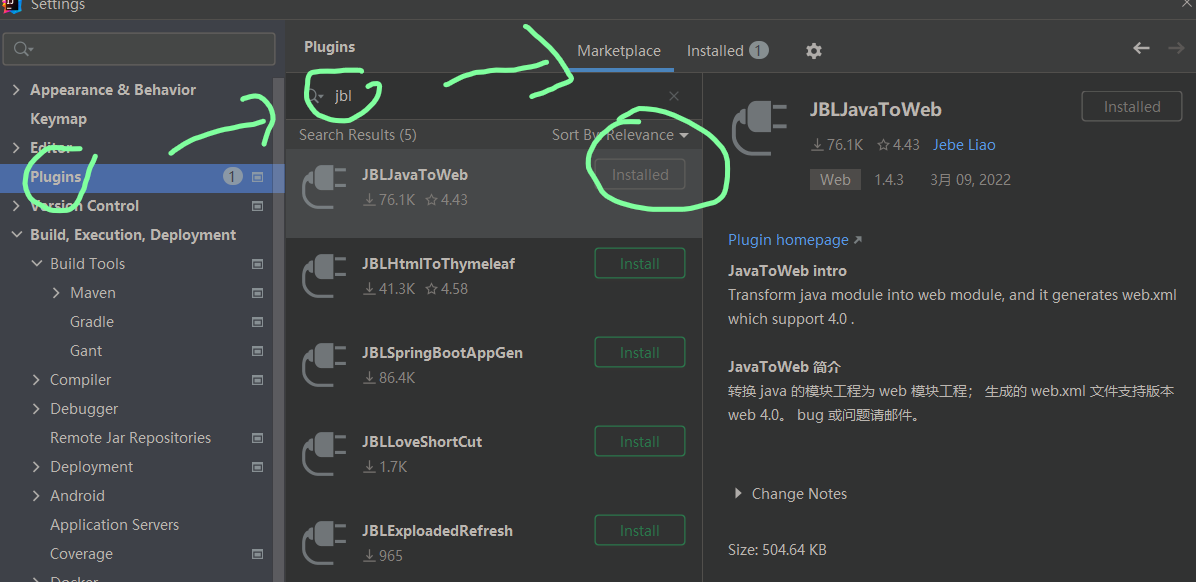Install the JBLHtmlToThymeleaf plugin
The image size is (1196, 582).
640,264
